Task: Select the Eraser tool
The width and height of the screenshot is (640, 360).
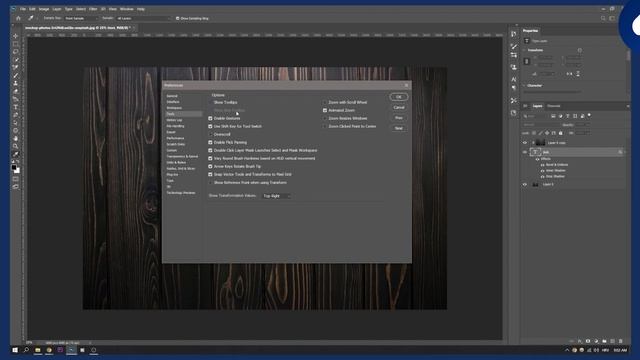Action: point(16,91)
